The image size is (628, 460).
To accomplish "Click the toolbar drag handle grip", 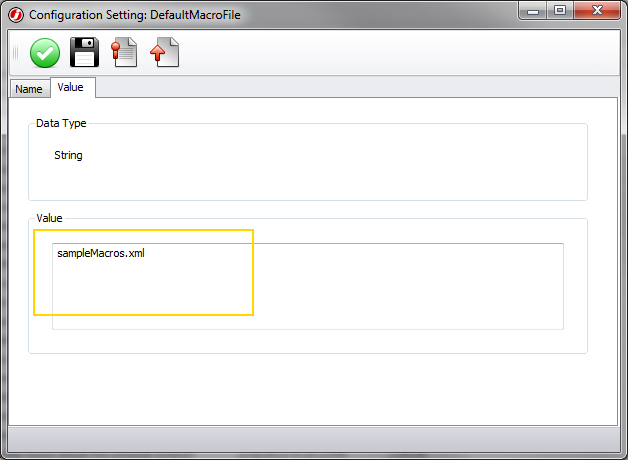I will 16,53.
